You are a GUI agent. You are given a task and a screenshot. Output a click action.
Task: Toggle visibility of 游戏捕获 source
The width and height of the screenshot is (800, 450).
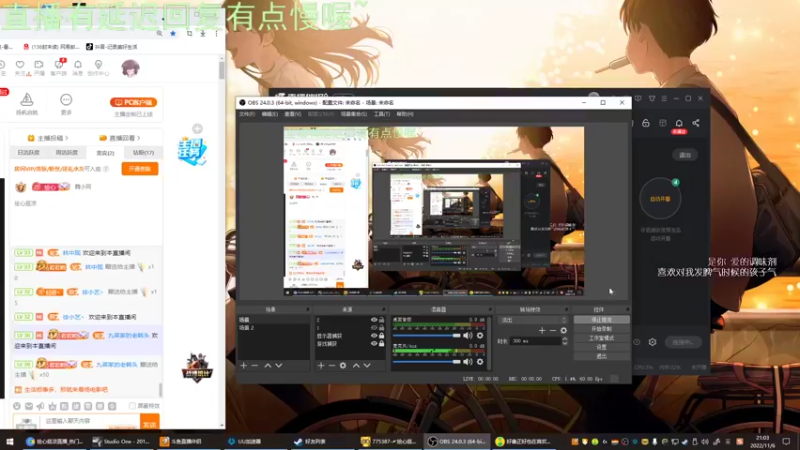(374, 344)
